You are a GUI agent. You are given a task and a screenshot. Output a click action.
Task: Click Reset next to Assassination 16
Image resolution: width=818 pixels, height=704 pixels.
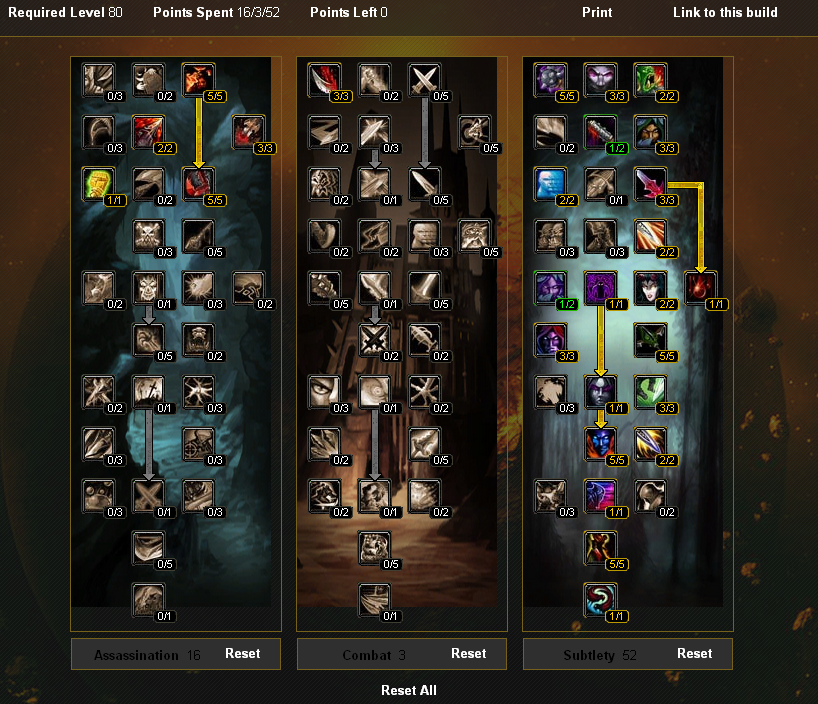pyautogui.click(x=243, y=653)
